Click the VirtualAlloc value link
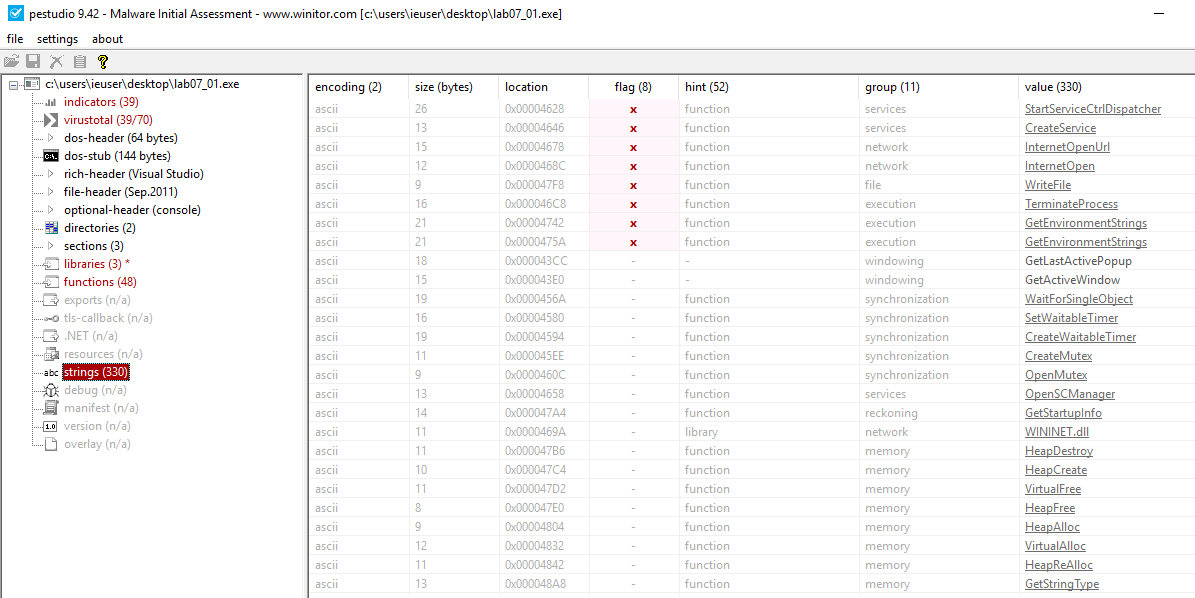Image resolution: width=1195 pixels, height=598 pixels. 1055,546
